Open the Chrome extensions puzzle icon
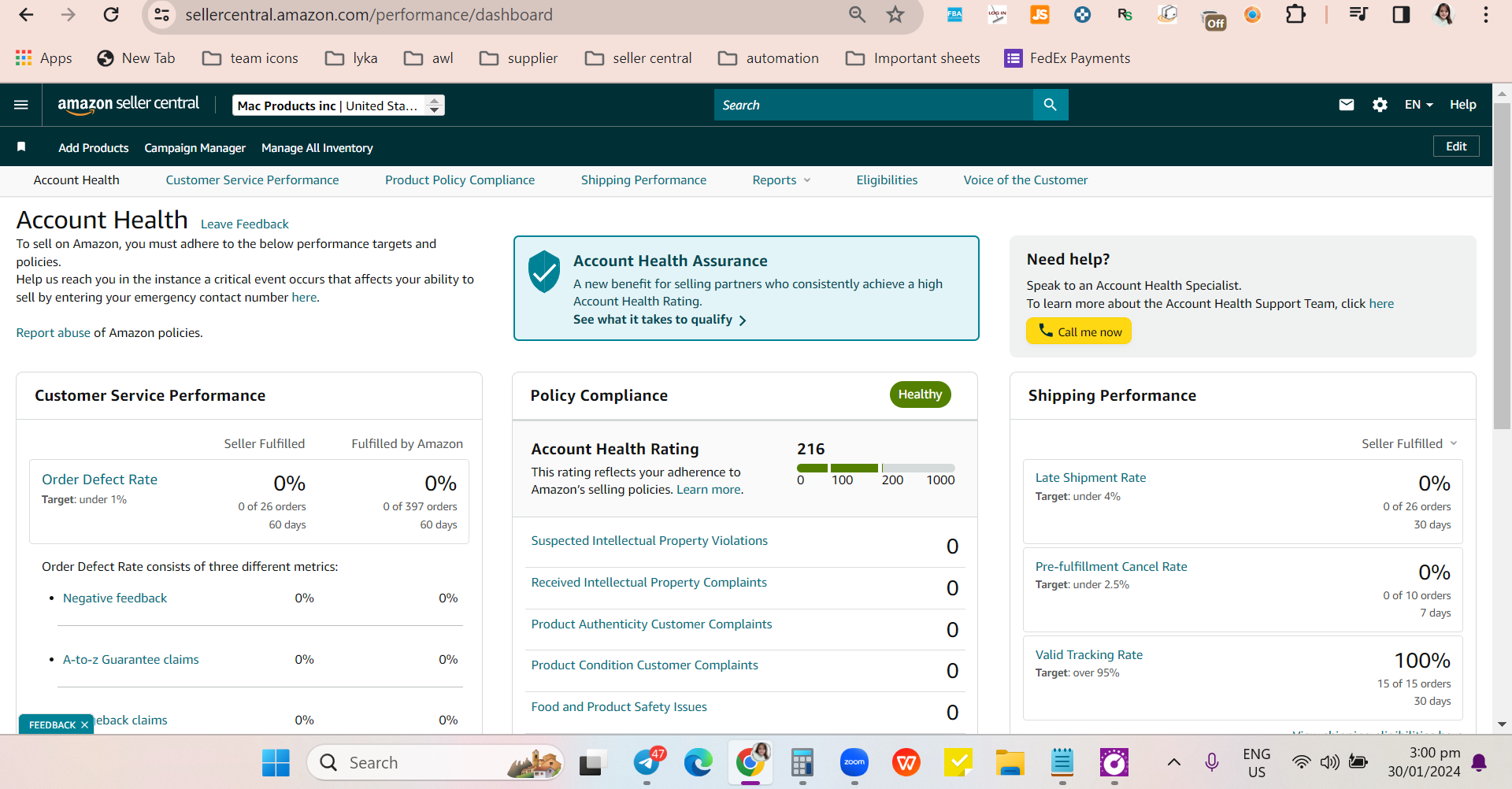 tap(1295, 15)
